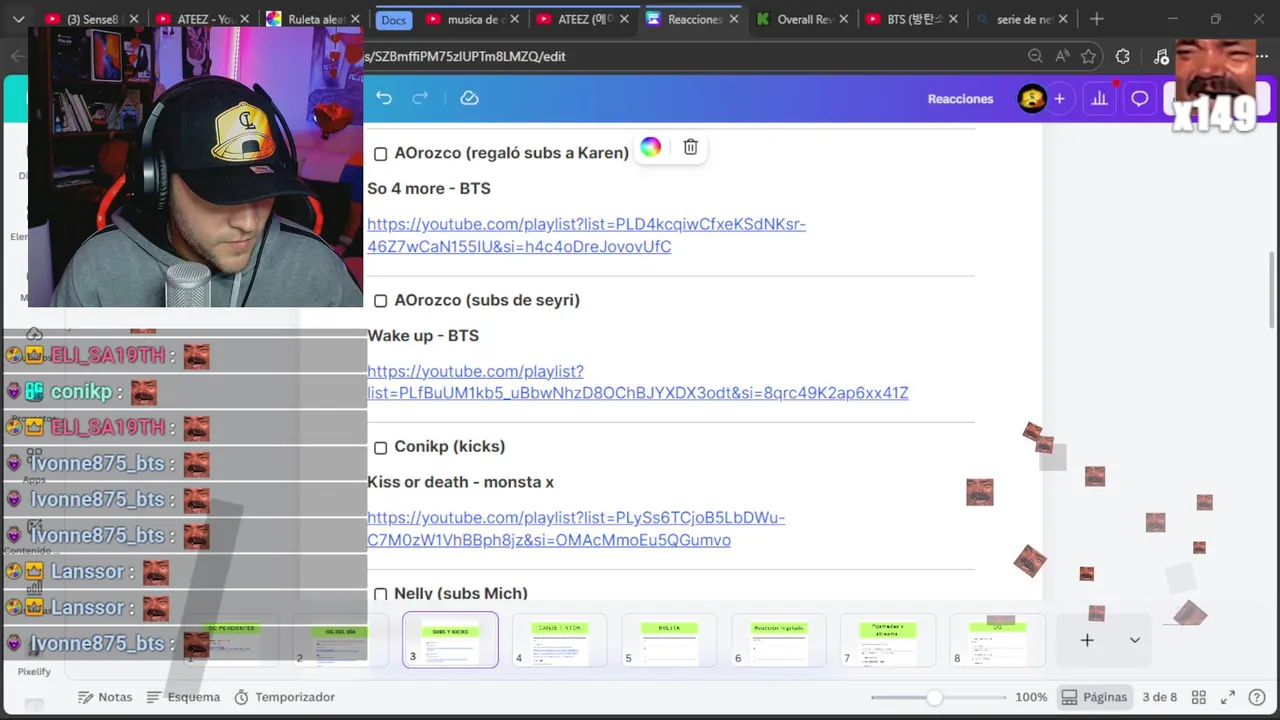Open the Wake up BTS playlist link
Viewport: 1280px width, 720px height.
coord(637,382)
